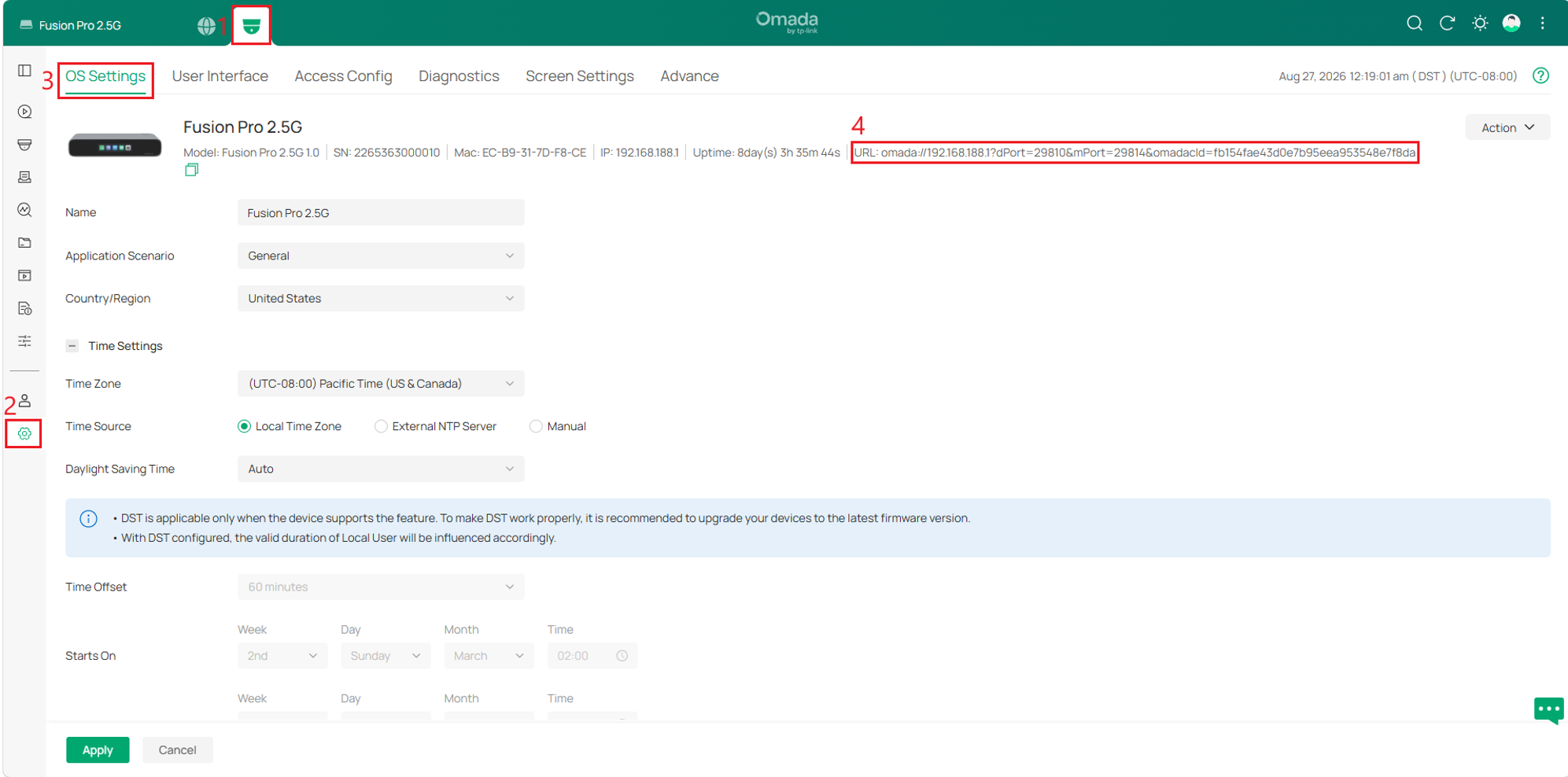Switch to the Diagnostics tab
Viewport: 1568px width, 777px height.
(x=459, y=76)
